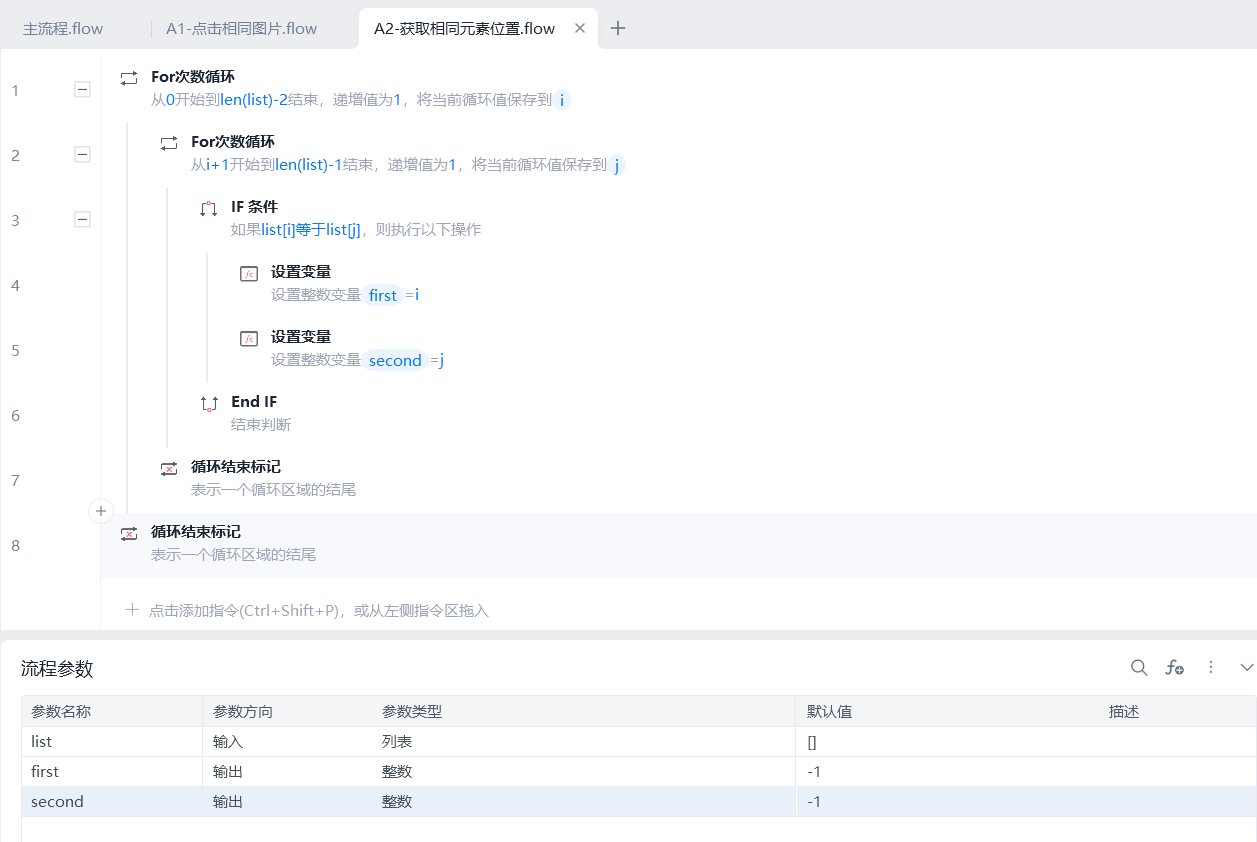Click the list[i]等于list[j] condition text
This screenshot has width=1257, height=842.
click(310, 230)
